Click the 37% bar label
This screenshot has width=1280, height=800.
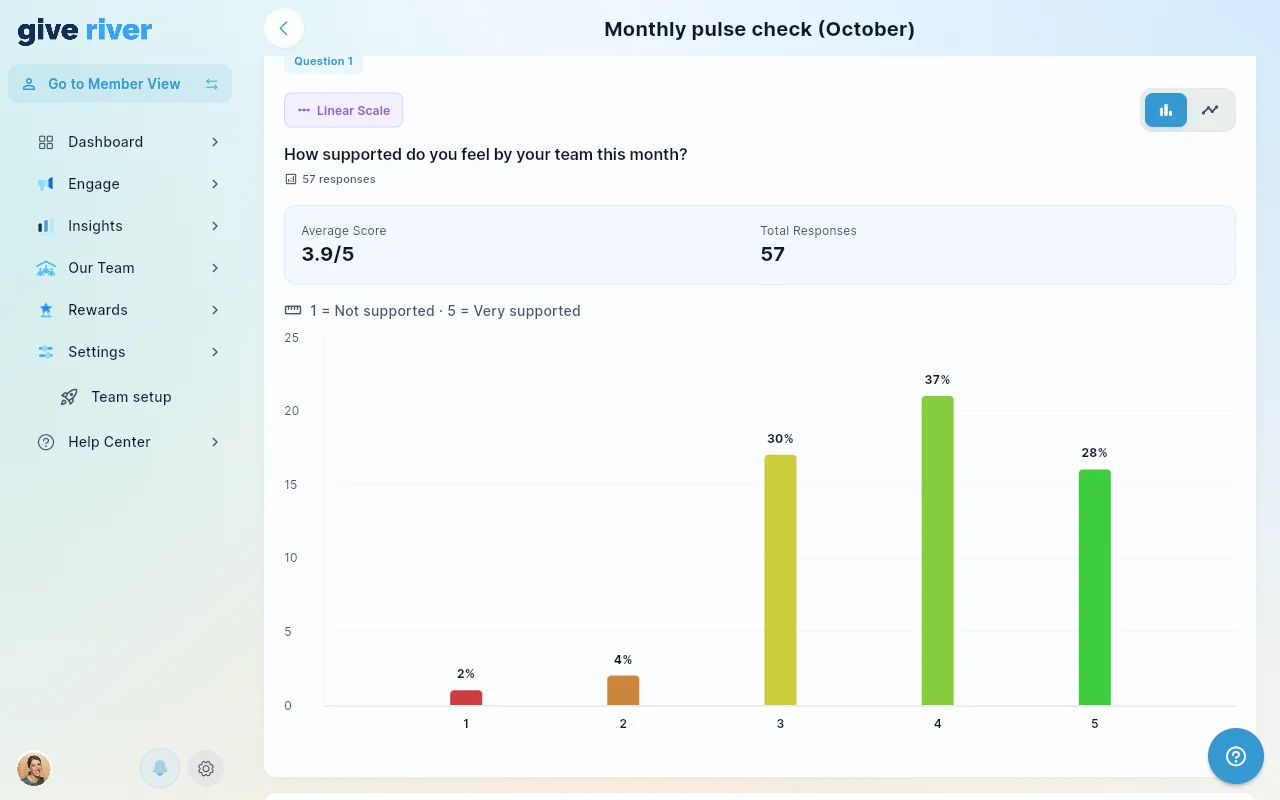click(937, 380)
